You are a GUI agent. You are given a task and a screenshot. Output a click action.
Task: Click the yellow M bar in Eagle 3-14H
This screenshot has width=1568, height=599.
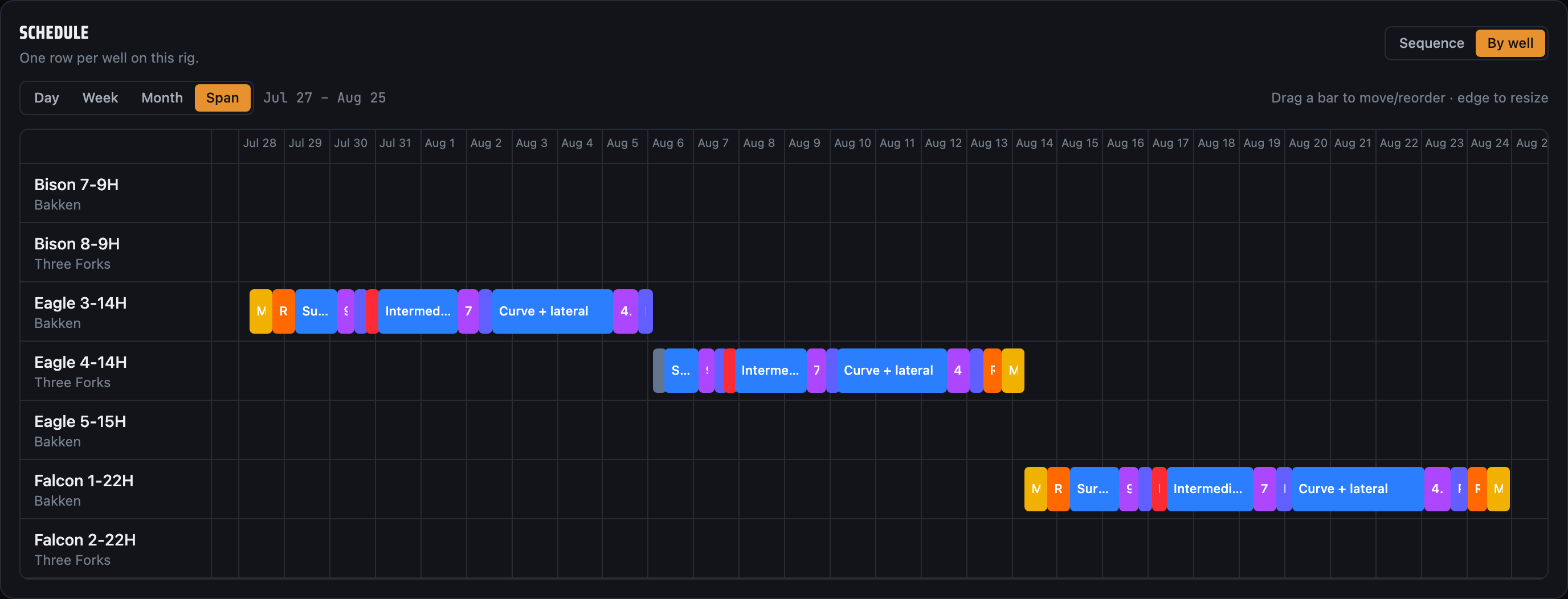260,311
